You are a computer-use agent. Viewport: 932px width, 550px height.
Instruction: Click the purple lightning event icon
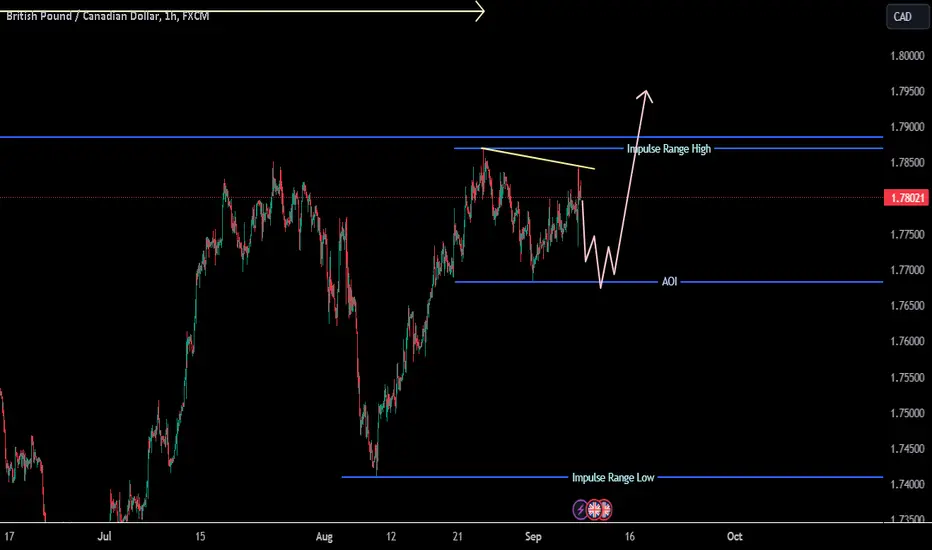580,510
